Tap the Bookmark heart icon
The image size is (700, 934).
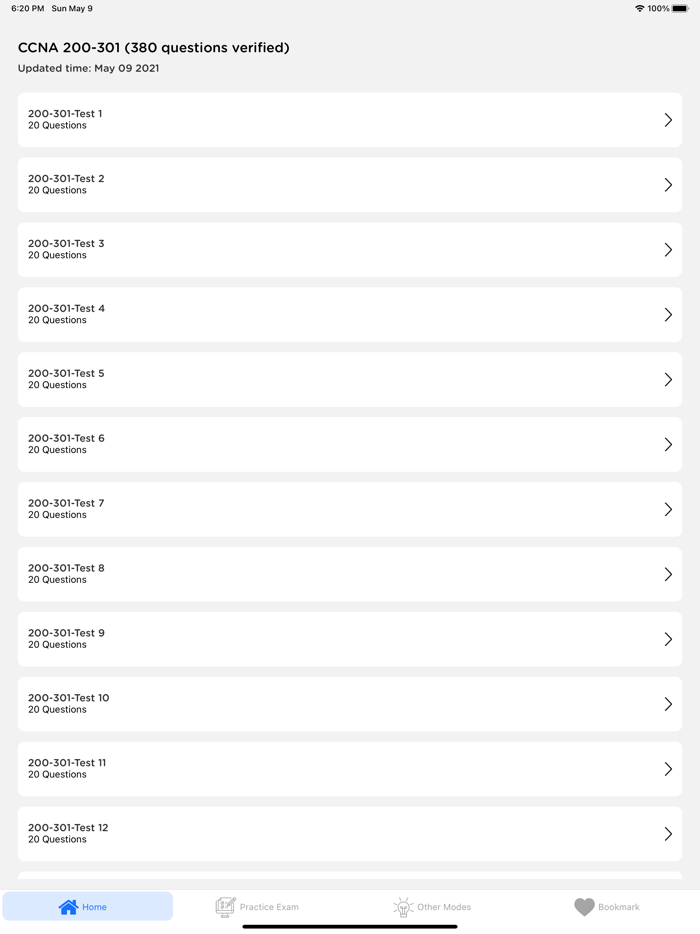tap(584, 907)
